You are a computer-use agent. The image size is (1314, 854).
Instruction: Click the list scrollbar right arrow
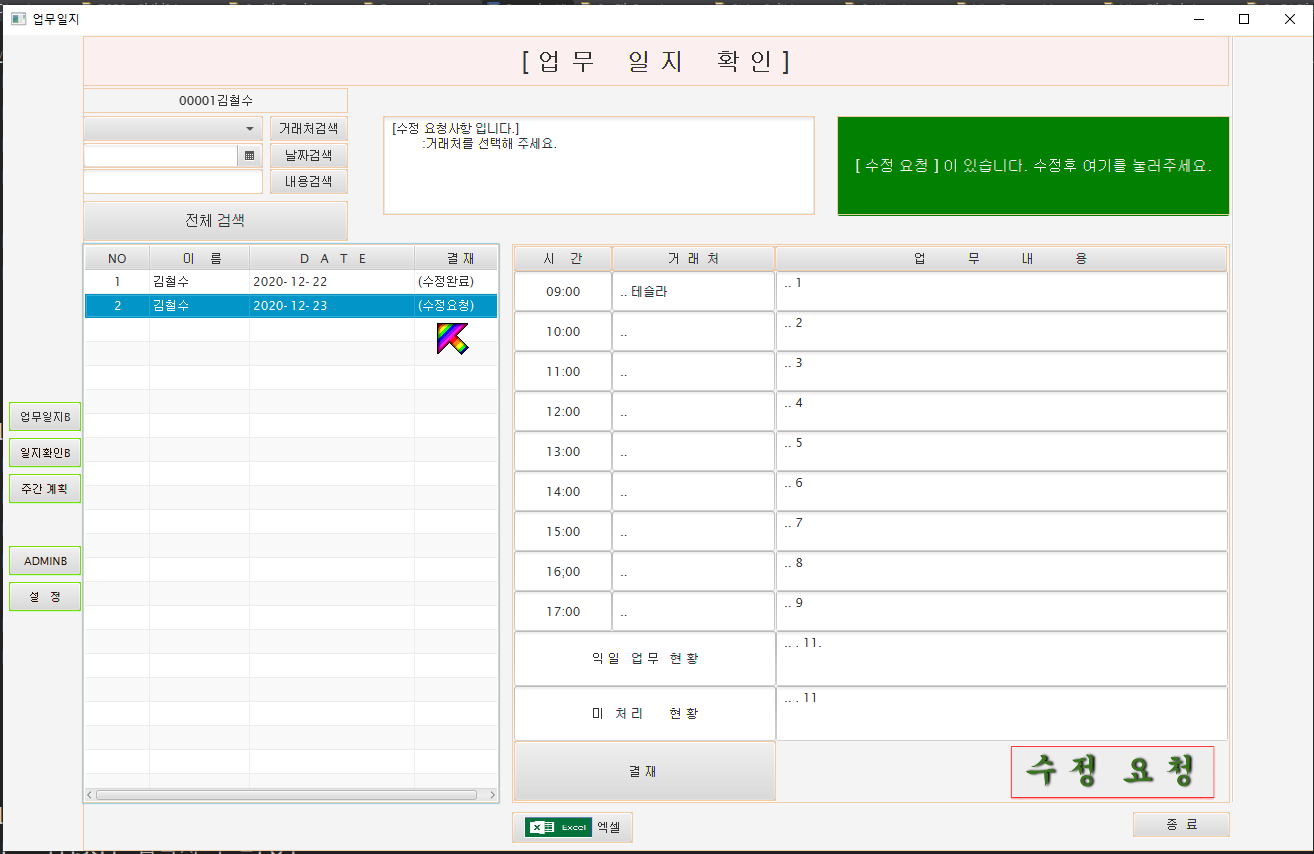[x=491, y=795]
